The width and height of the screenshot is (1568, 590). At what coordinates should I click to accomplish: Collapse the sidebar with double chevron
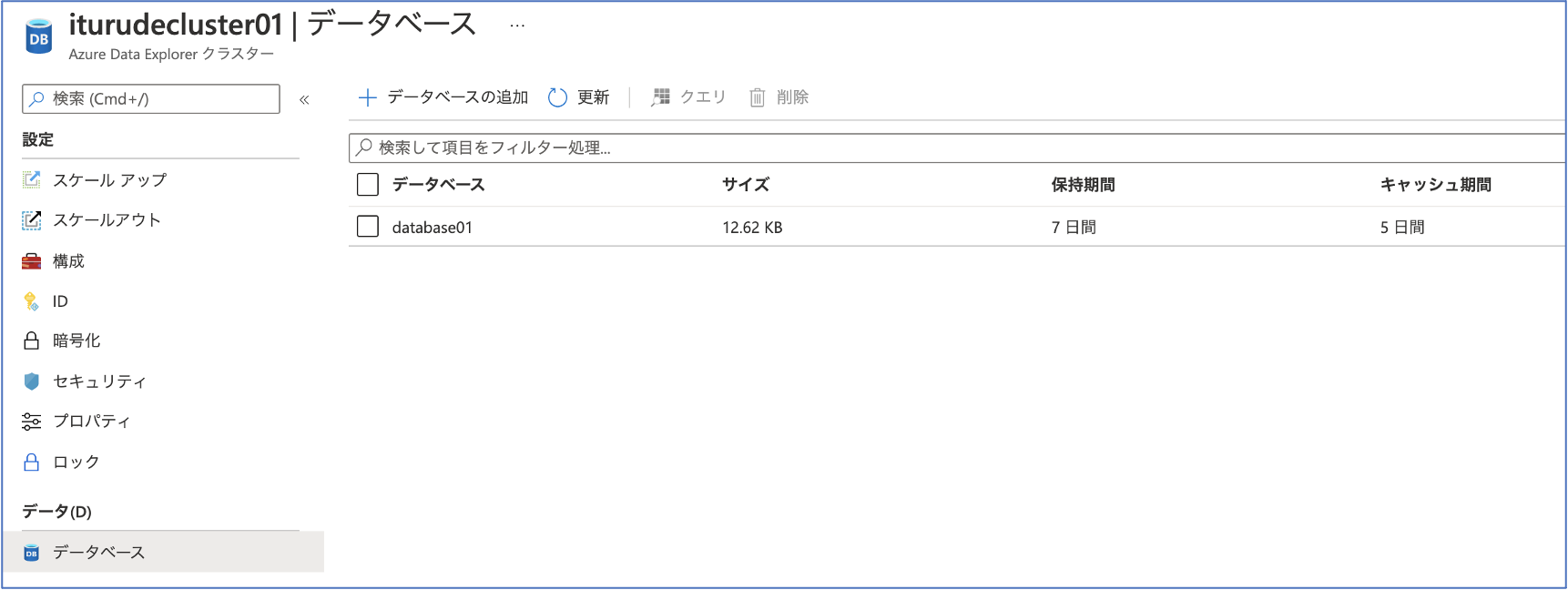[x=304, y=99]
